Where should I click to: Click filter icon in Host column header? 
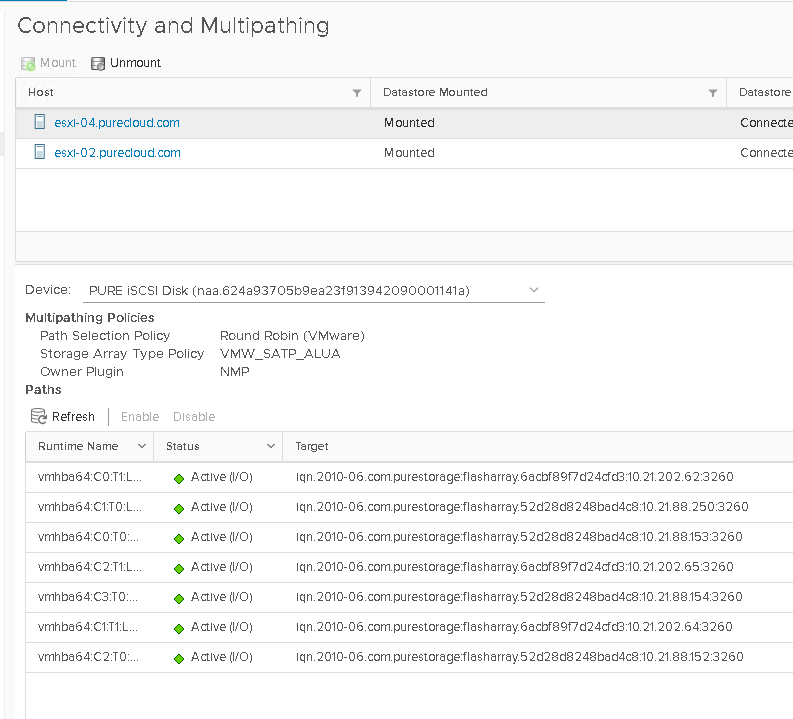click(x=357, y=93)
